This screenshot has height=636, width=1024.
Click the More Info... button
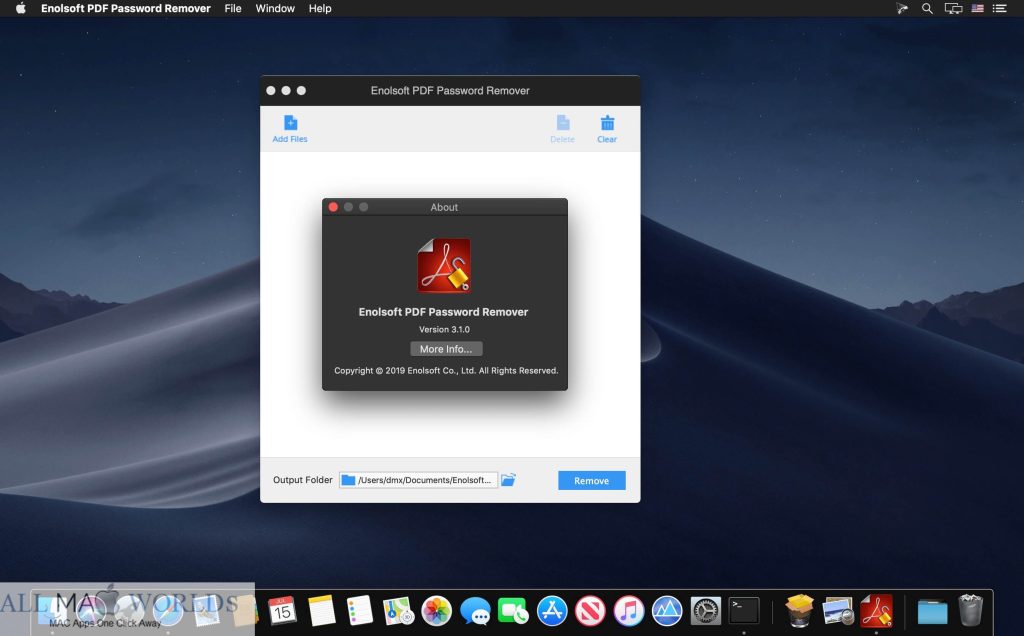[446, 349]
